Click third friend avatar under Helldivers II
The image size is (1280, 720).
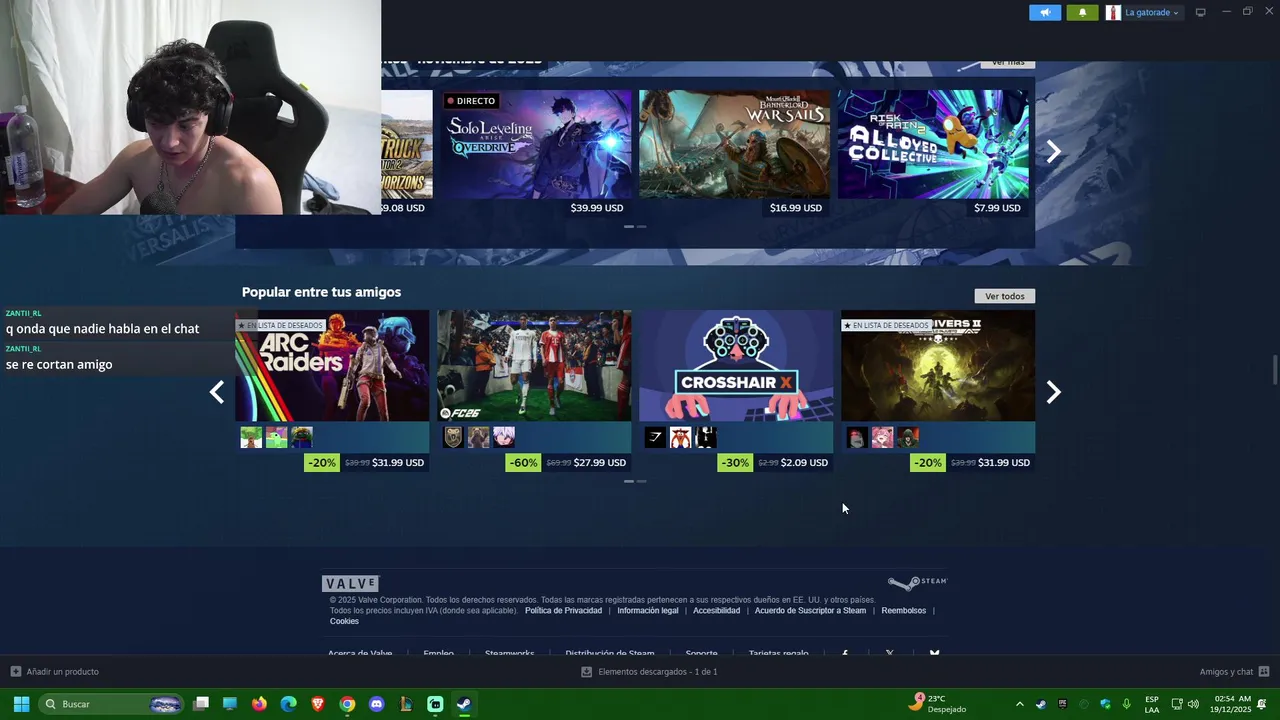[907, 437]
